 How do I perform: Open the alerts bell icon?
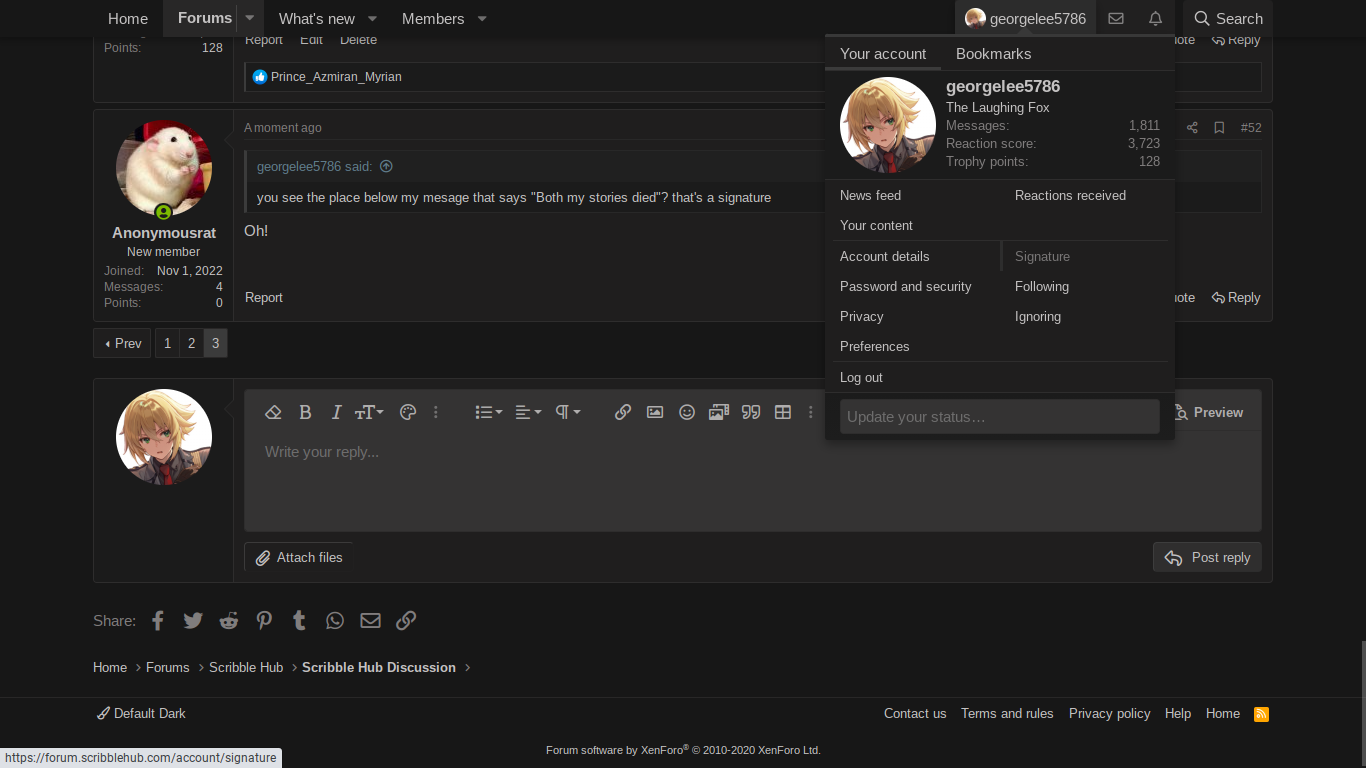click(x=1155, y=18)
